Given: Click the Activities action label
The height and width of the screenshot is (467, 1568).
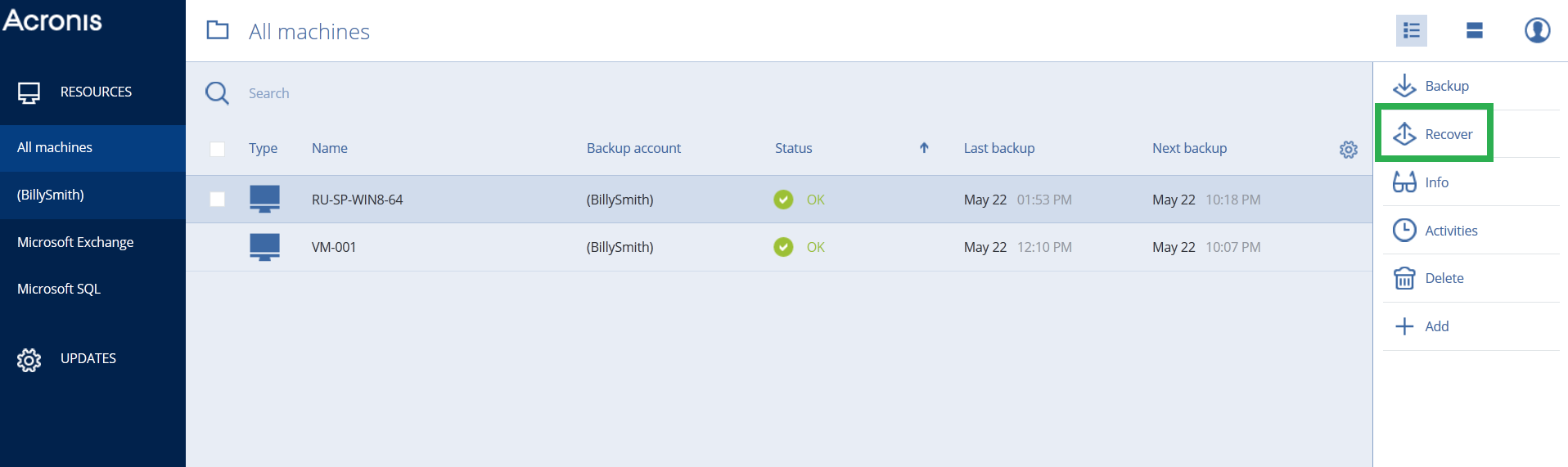Looking at the screenshot, I should click(1451, 231).
